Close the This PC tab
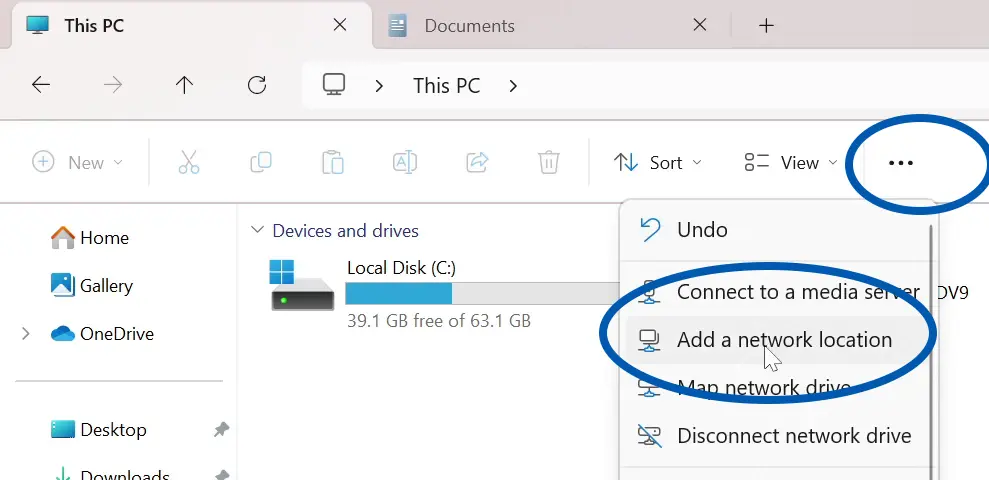This screenshot has height=480, width=989. (339, 25)
